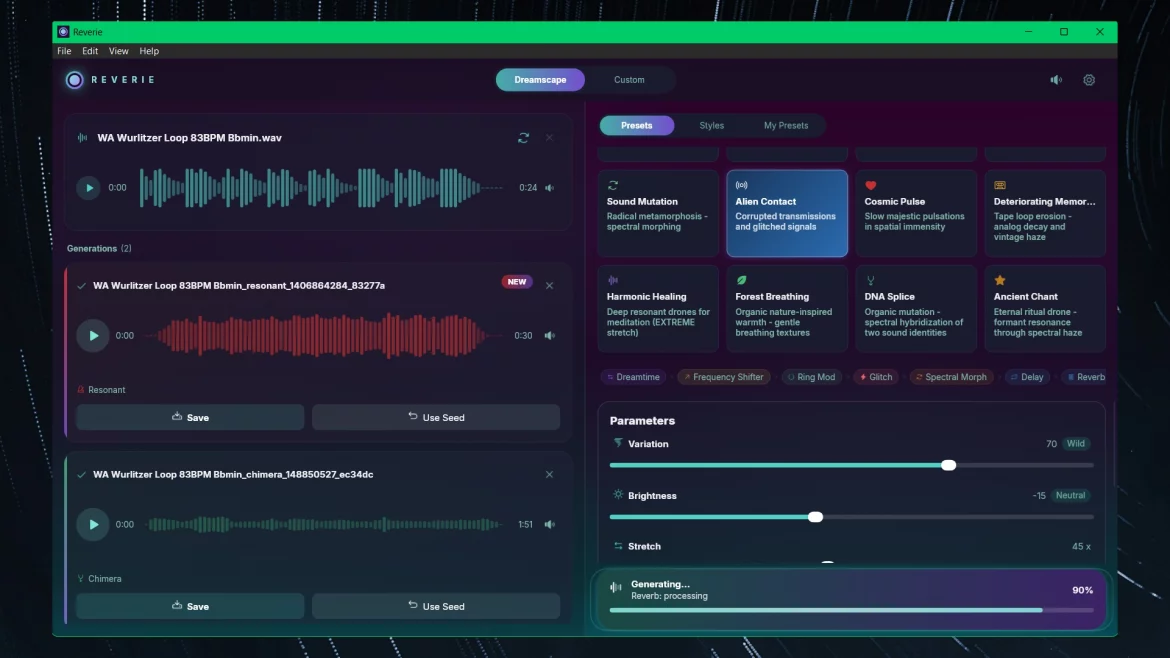The image size is (1170, 658).
Task: Mute the source Wurlitzer loop track
Action: pos(550,188)
